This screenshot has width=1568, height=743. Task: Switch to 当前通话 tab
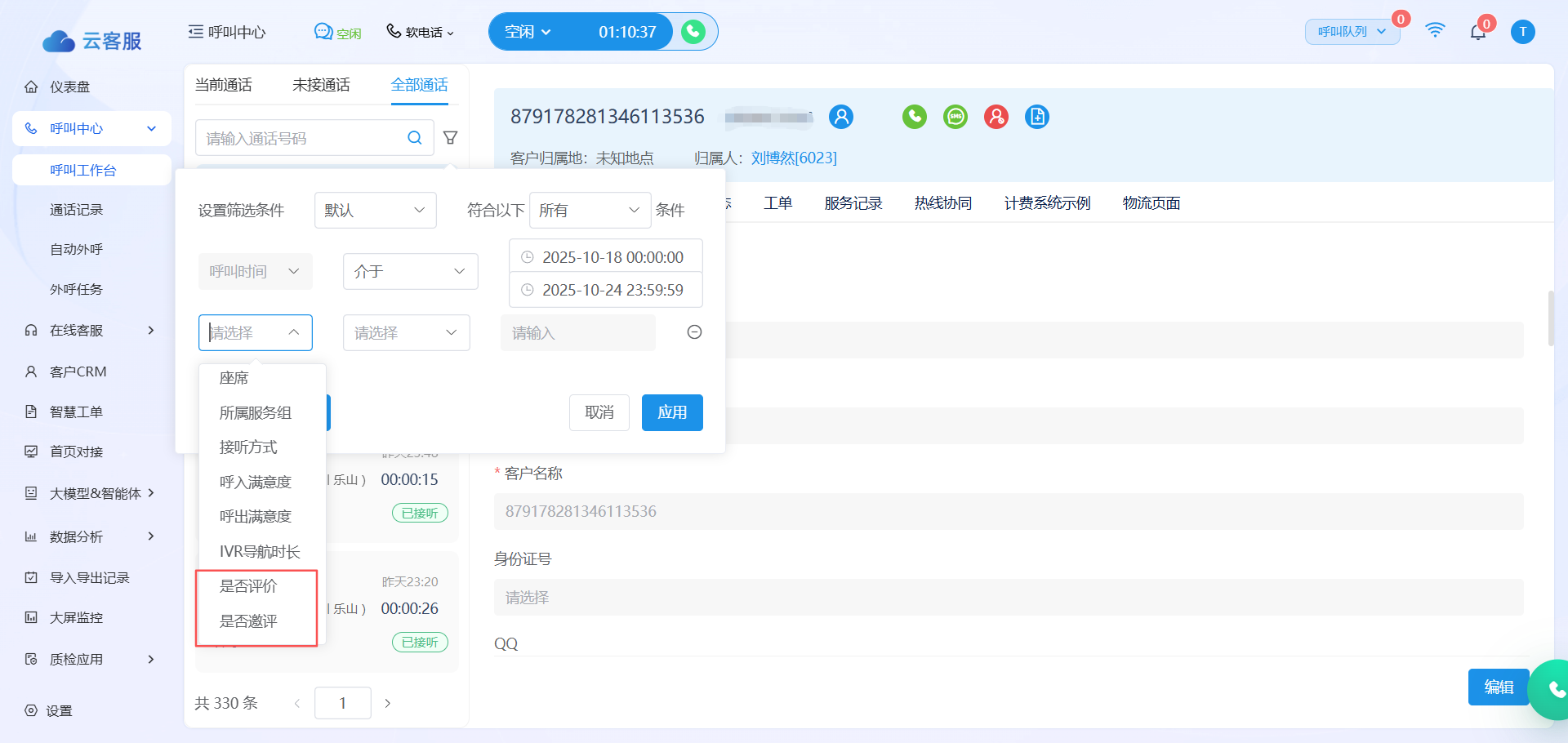(x=224, y=85)
